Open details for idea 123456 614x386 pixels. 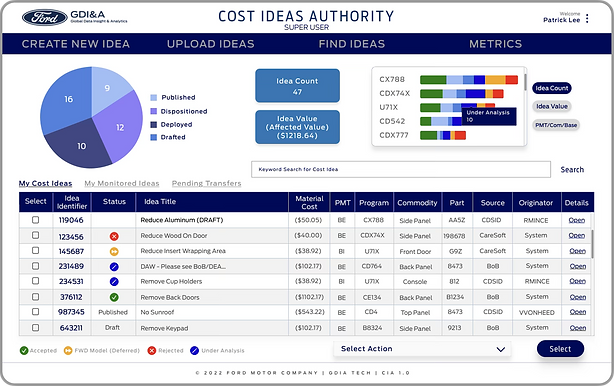pyautogui.click(x=577, y=235)
